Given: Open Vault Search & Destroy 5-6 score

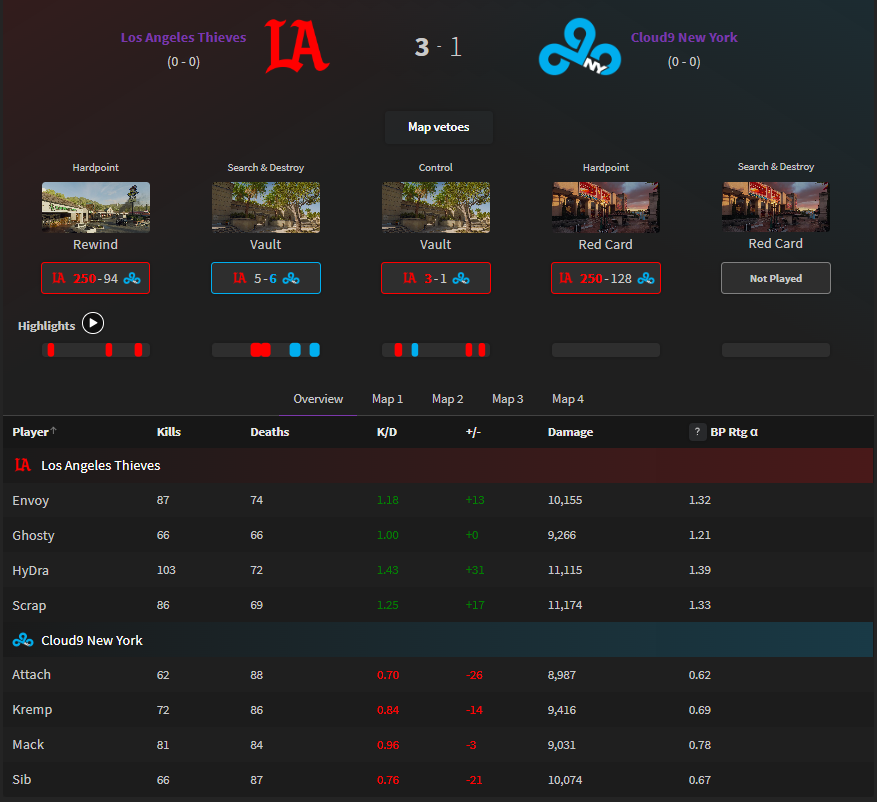Looking at the screenshot, I should coord(266,278).
